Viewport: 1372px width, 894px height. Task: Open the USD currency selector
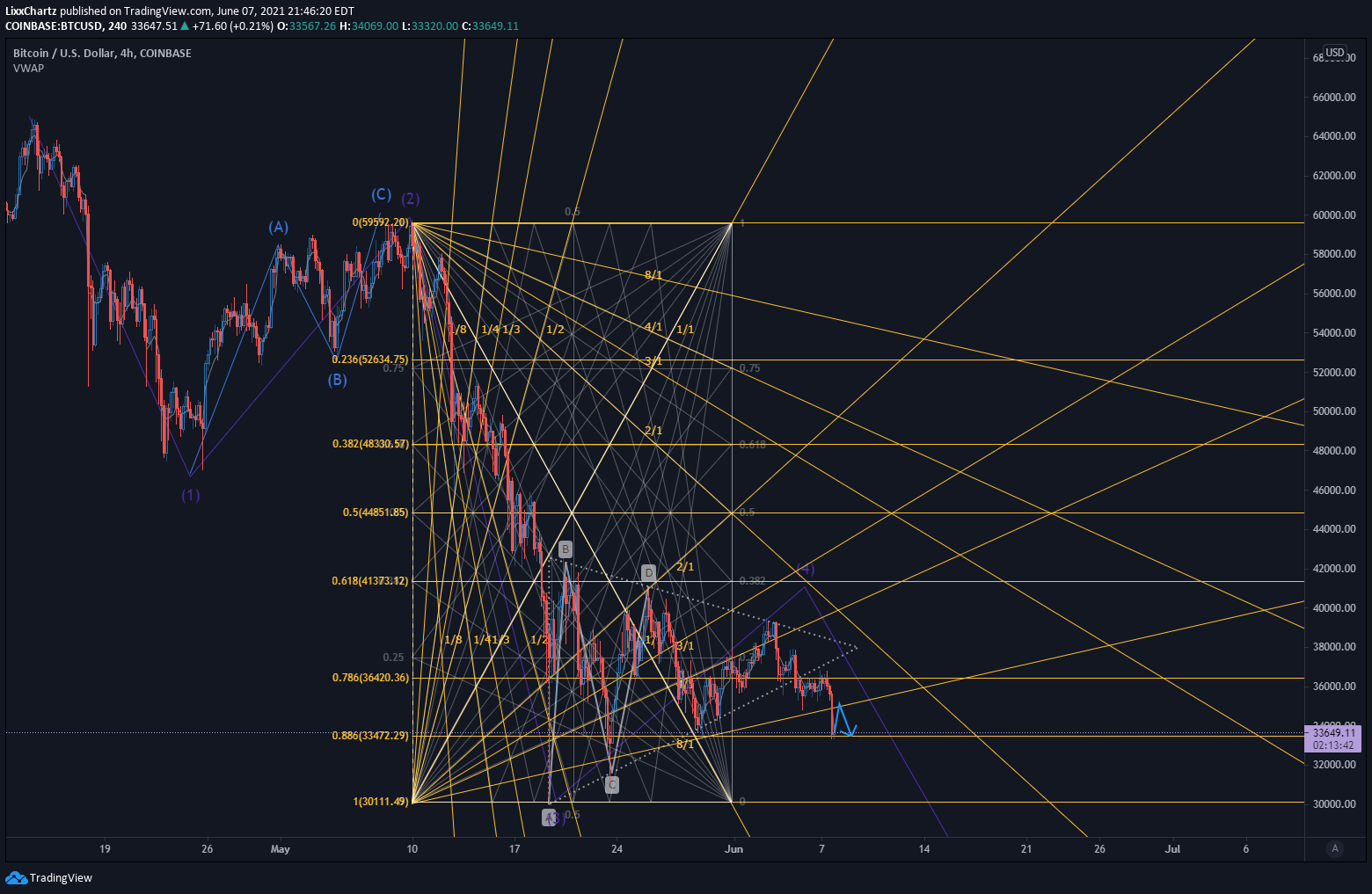[1335, 53]
